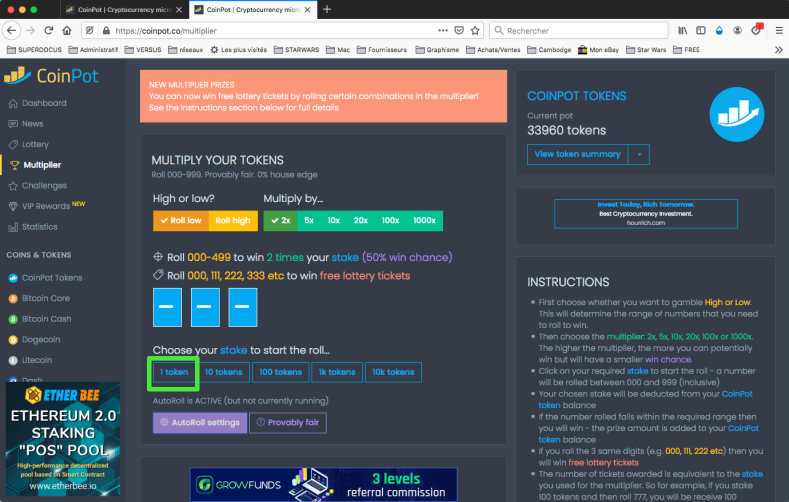This screenshot has height=502, width=789.
Task: Open Firefox library icon in toolbar
Action: pos(682,31)
